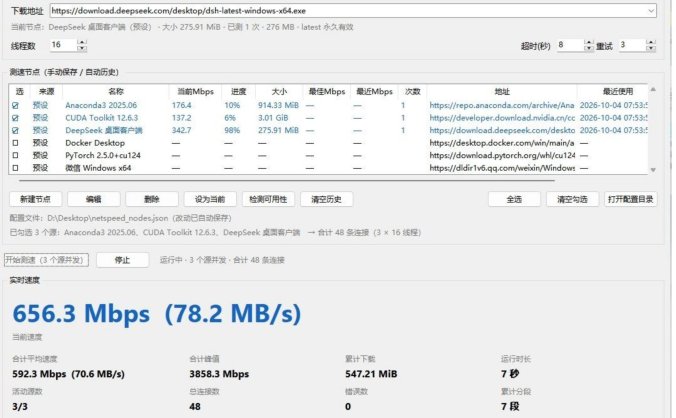Click the 重试 value field
676x418 pixels.
click(633, 45)
